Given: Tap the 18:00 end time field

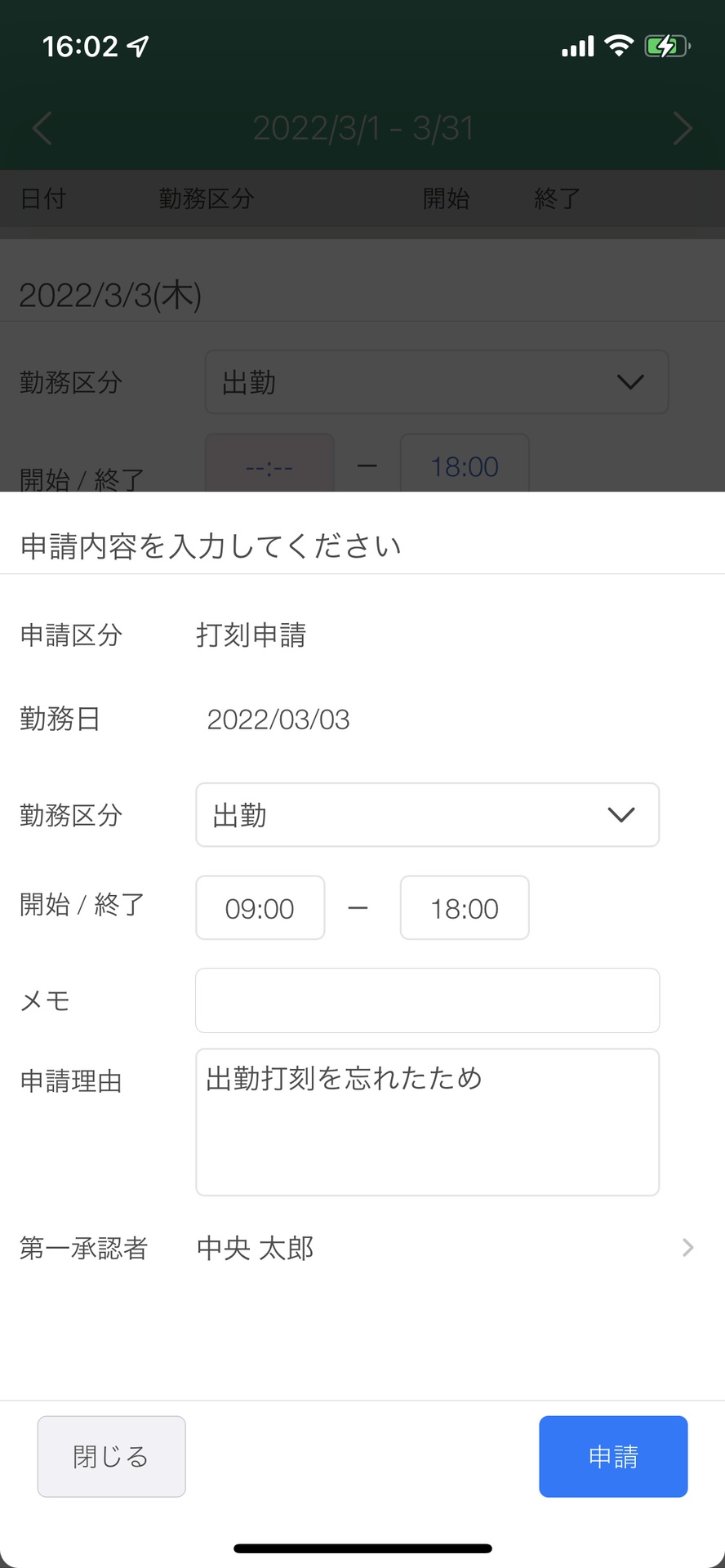Looking at the screenshot, I should pos(464,907).
